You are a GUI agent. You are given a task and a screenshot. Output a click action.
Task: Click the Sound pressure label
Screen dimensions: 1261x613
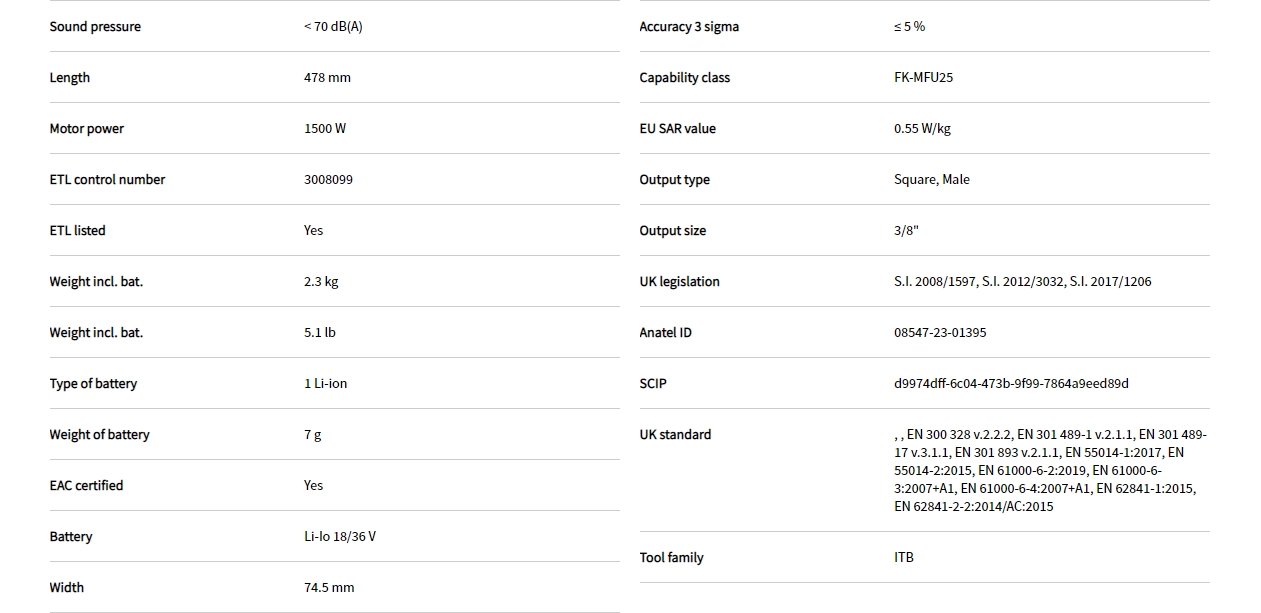95,27
